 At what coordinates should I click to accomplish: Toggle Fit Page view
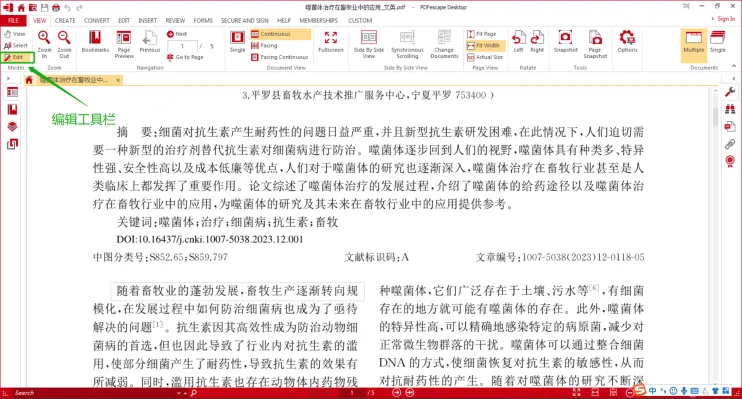(x=482, y=34)
